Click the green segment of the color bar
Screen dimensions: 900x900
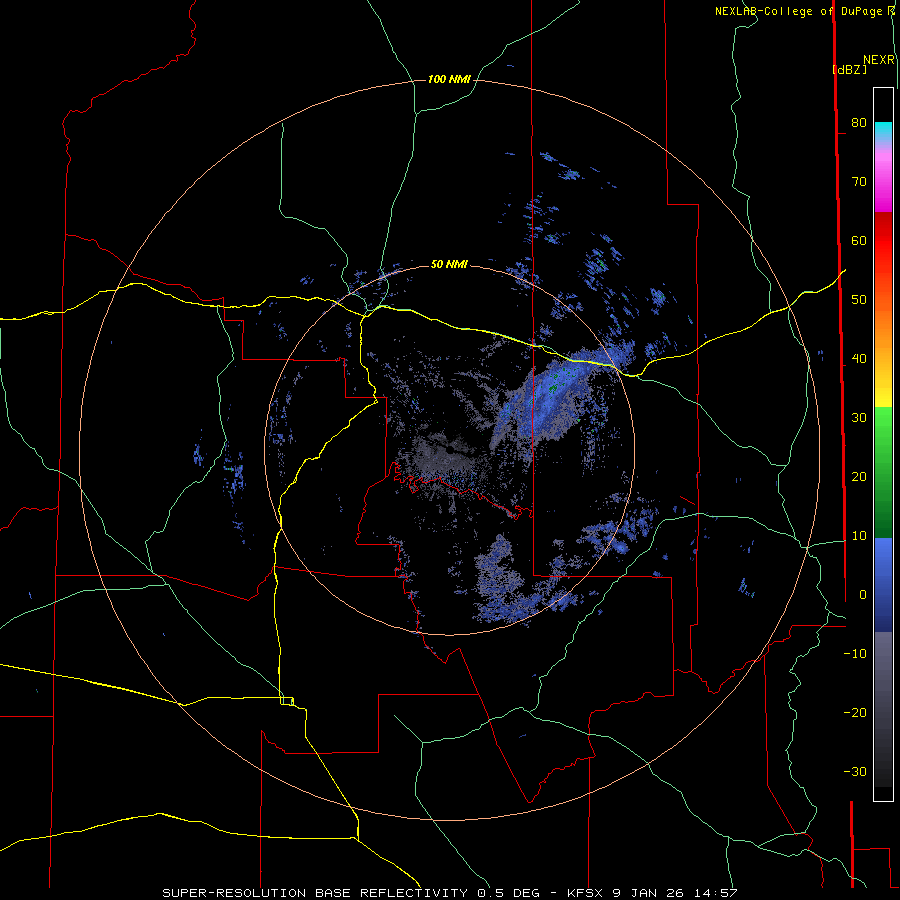[883, 471]
